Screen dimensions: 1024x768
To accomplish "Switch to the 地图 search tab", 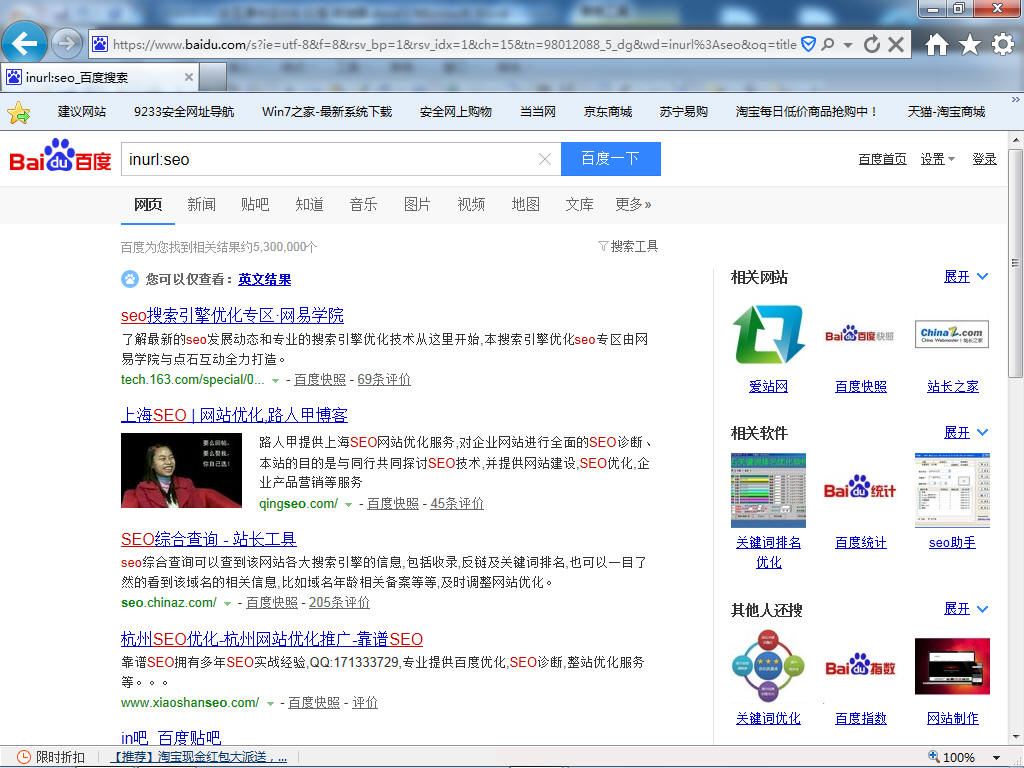I will click(525, 204).
